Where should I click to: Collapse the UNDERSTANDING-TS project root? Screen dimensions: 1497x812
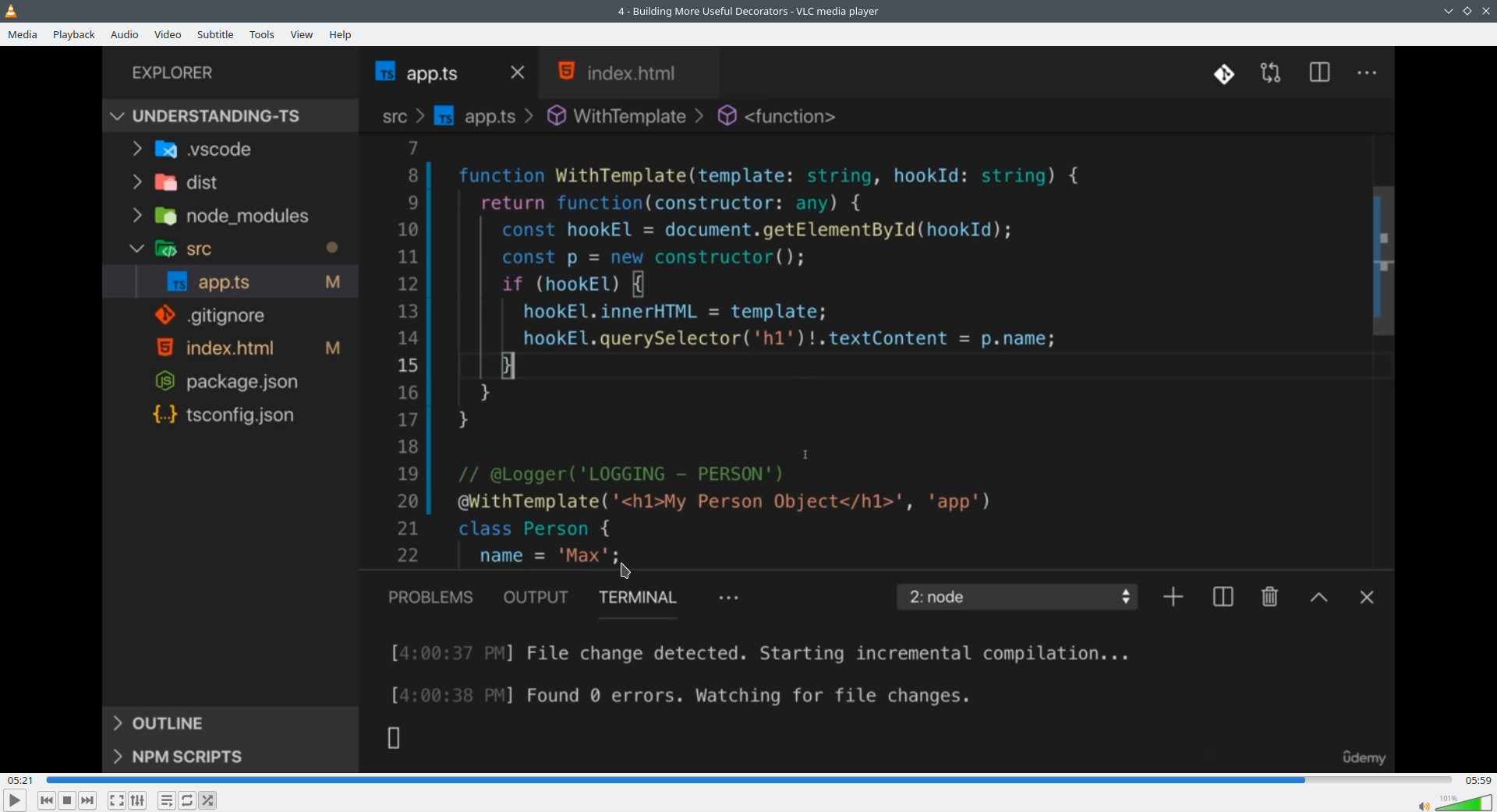[231, 116]
